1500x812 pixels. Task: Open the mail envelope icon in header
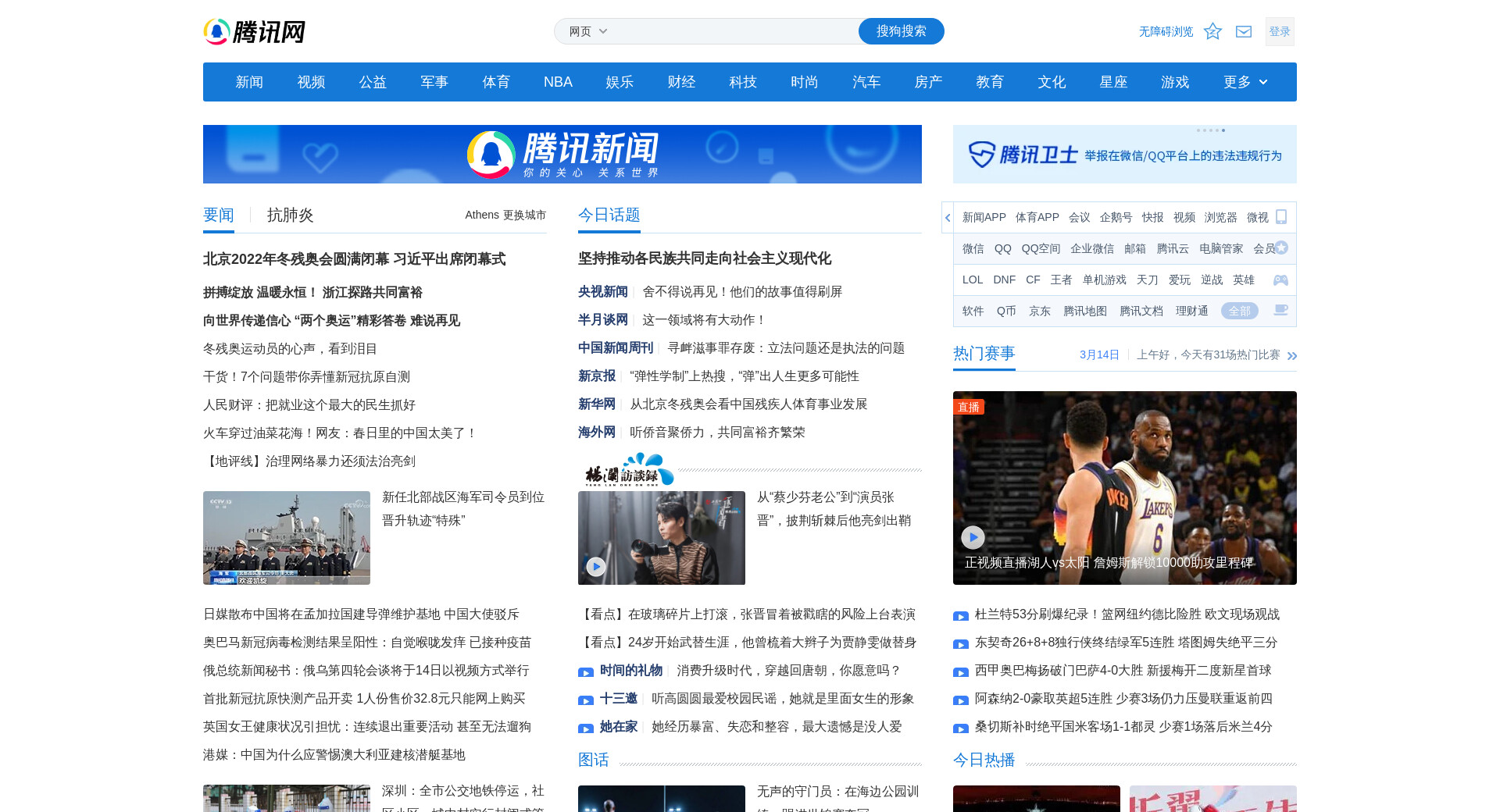pyautogui.click(x=1244, y=31)
